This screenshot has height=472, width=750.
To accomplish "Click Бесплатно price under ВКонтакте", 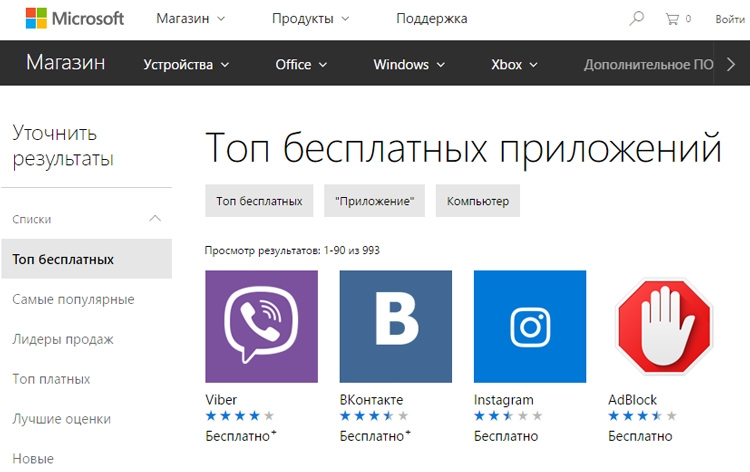I will click(x=375, y=436).
